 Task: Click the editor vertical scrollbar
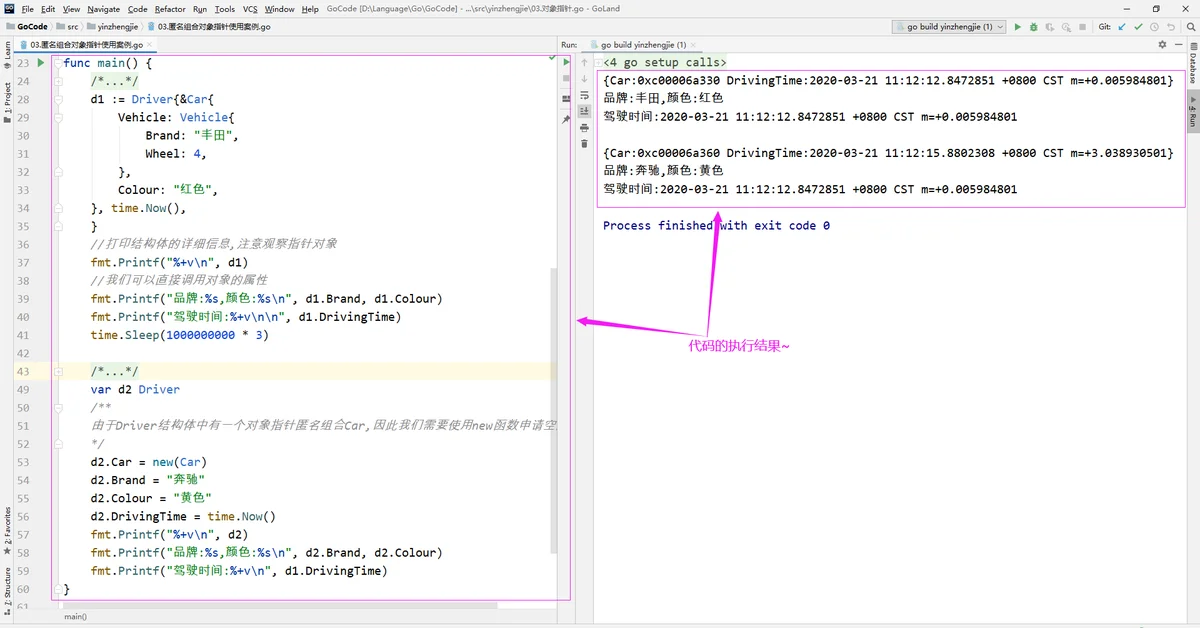553,410
